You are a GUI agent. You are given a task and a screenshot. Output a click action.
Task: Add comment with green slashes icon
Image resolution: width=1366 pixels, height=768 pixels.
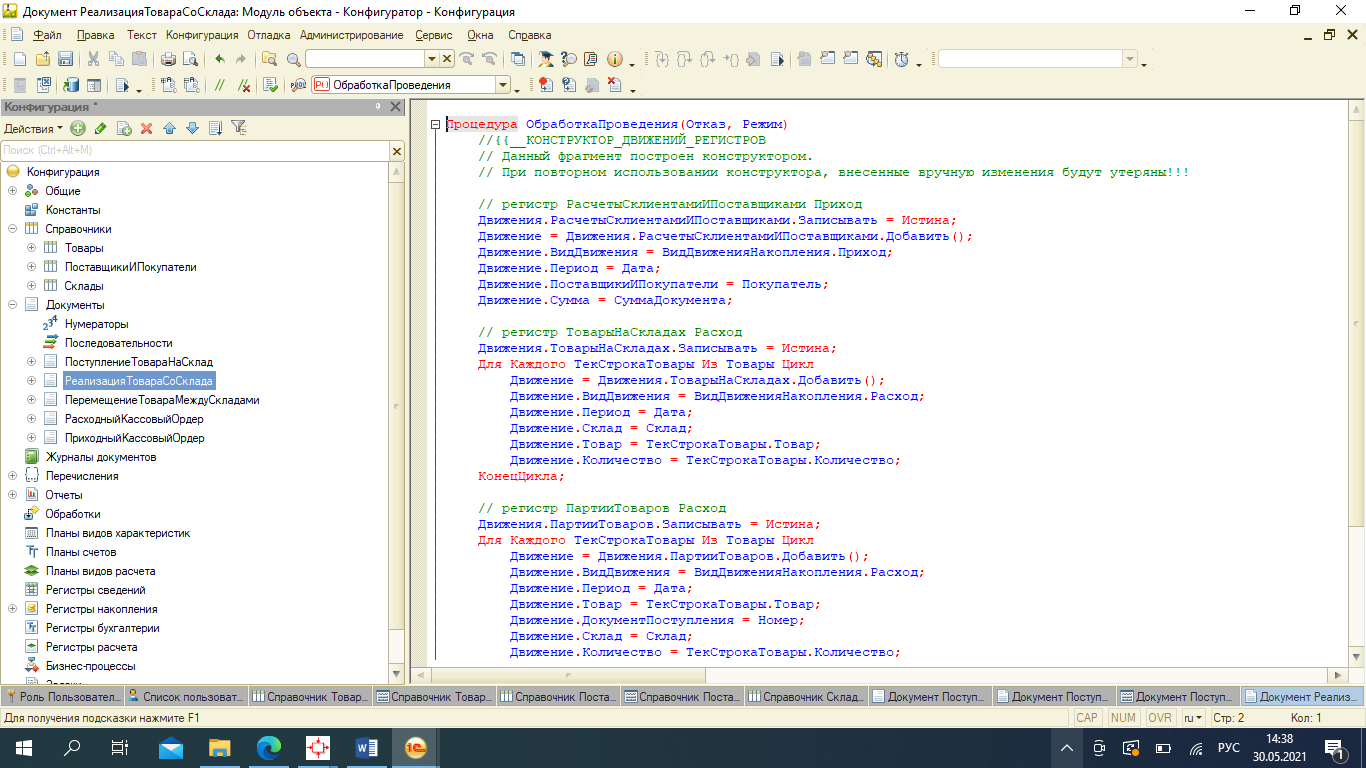[x=219, y=85]
